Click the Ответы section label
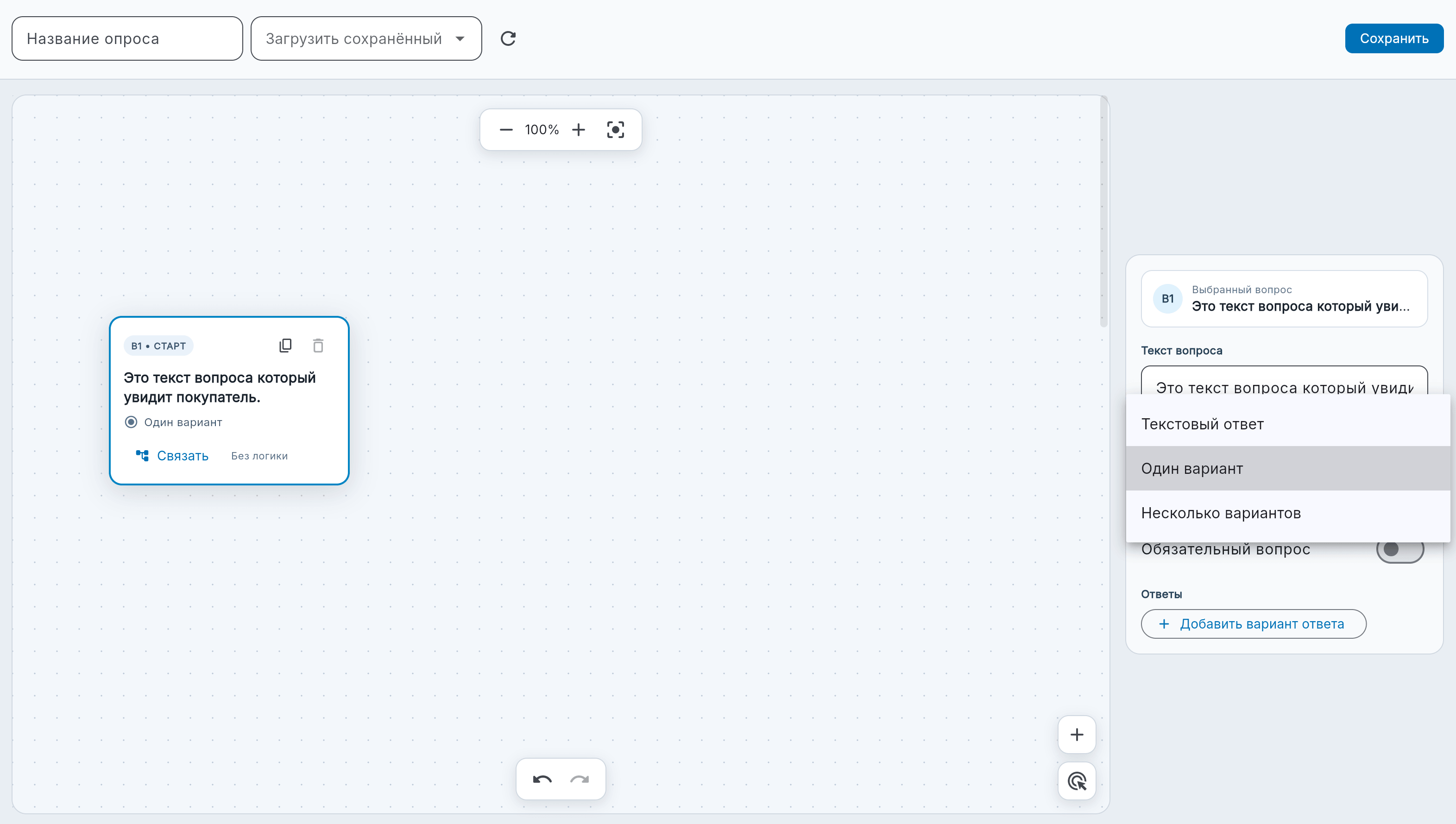The height and width of the screenshot is (824, 1456). tap(1161, 594)
